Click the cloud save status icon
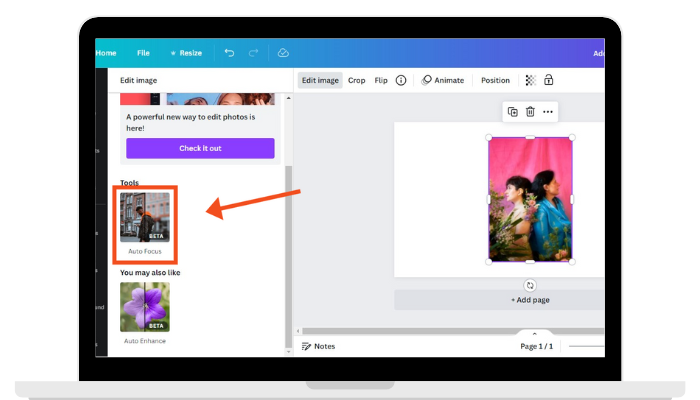 283,53
